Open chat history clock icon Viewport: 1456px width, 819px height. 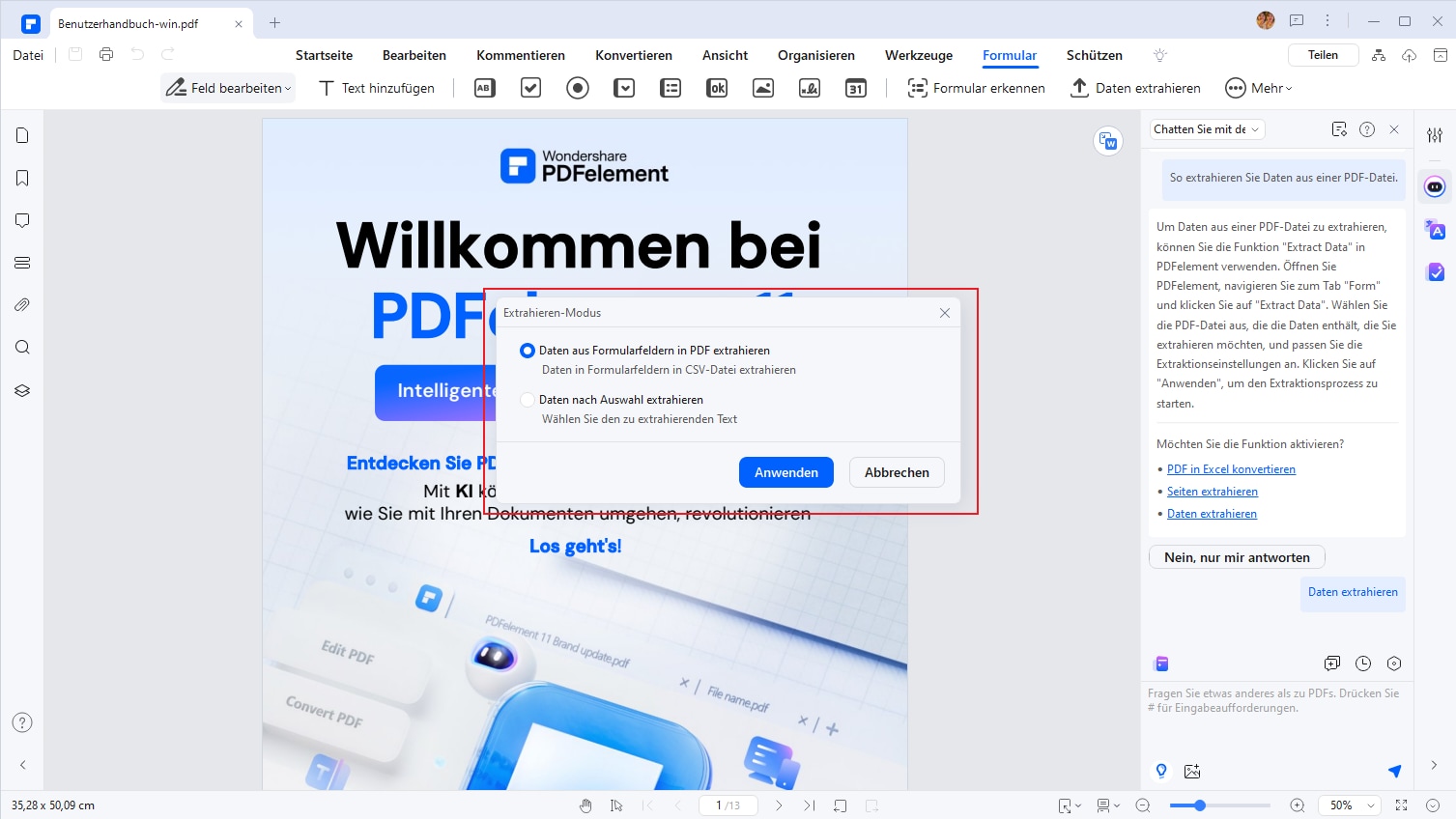pyautogui.click(x=1363, y=664)
